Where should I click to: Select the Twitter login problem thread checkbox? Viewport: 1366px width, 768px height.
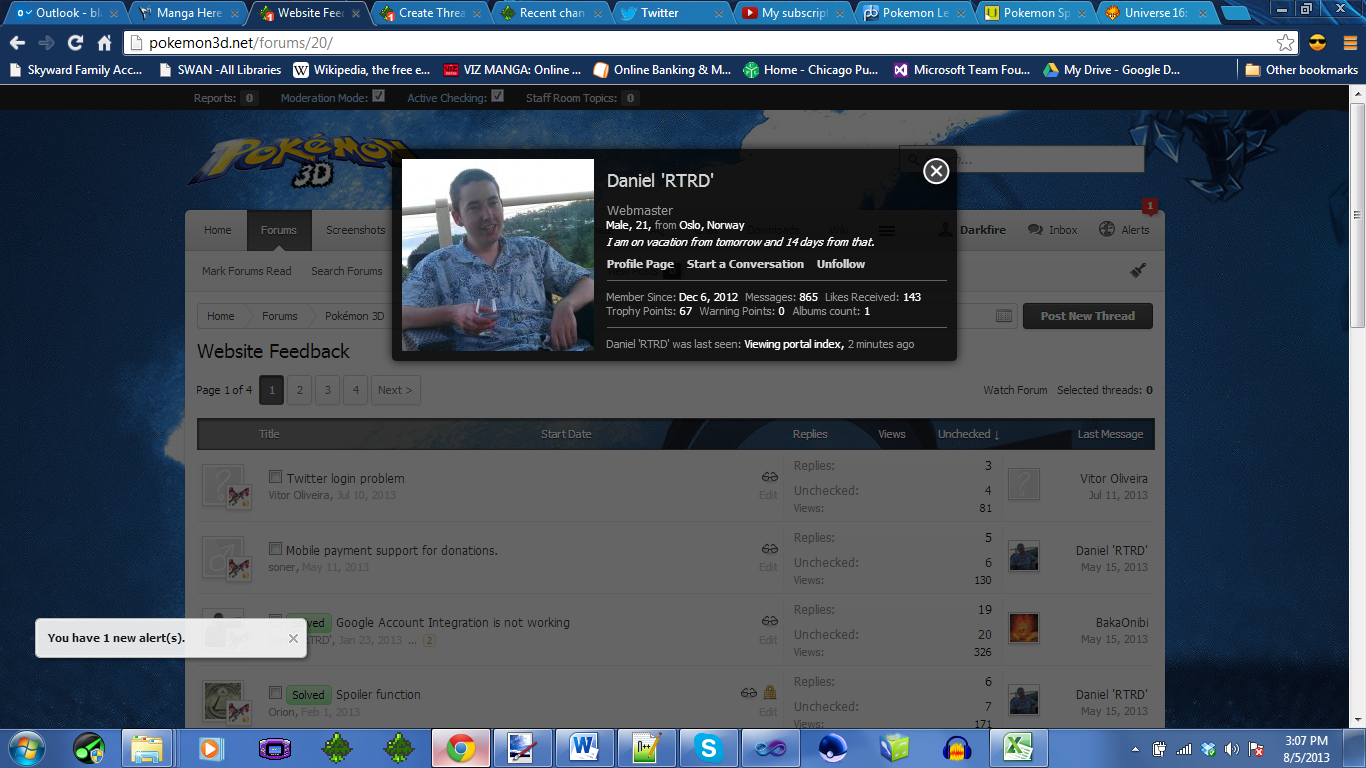[x=276, y=477]
